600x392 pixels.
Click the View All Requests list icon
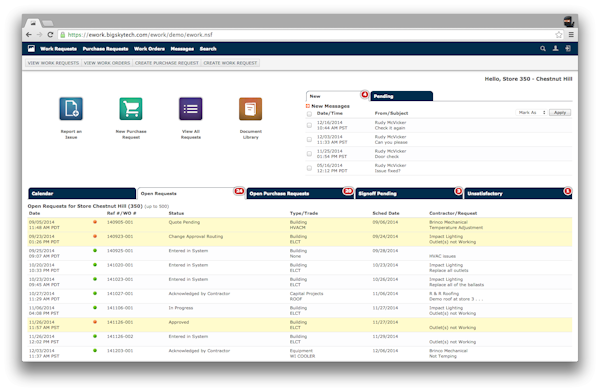191,109
